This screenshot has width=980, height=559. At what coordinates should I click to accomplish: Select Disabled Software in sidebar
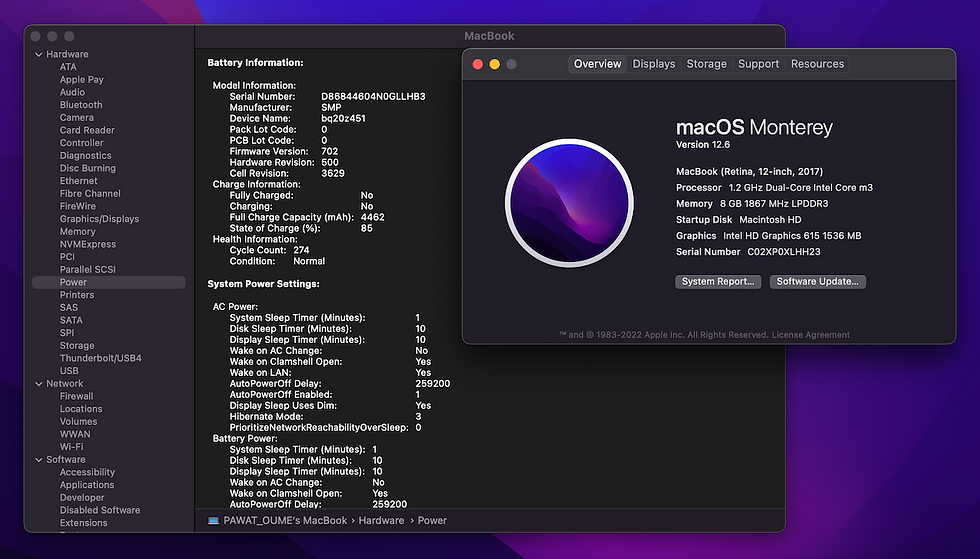click(100, 510)
